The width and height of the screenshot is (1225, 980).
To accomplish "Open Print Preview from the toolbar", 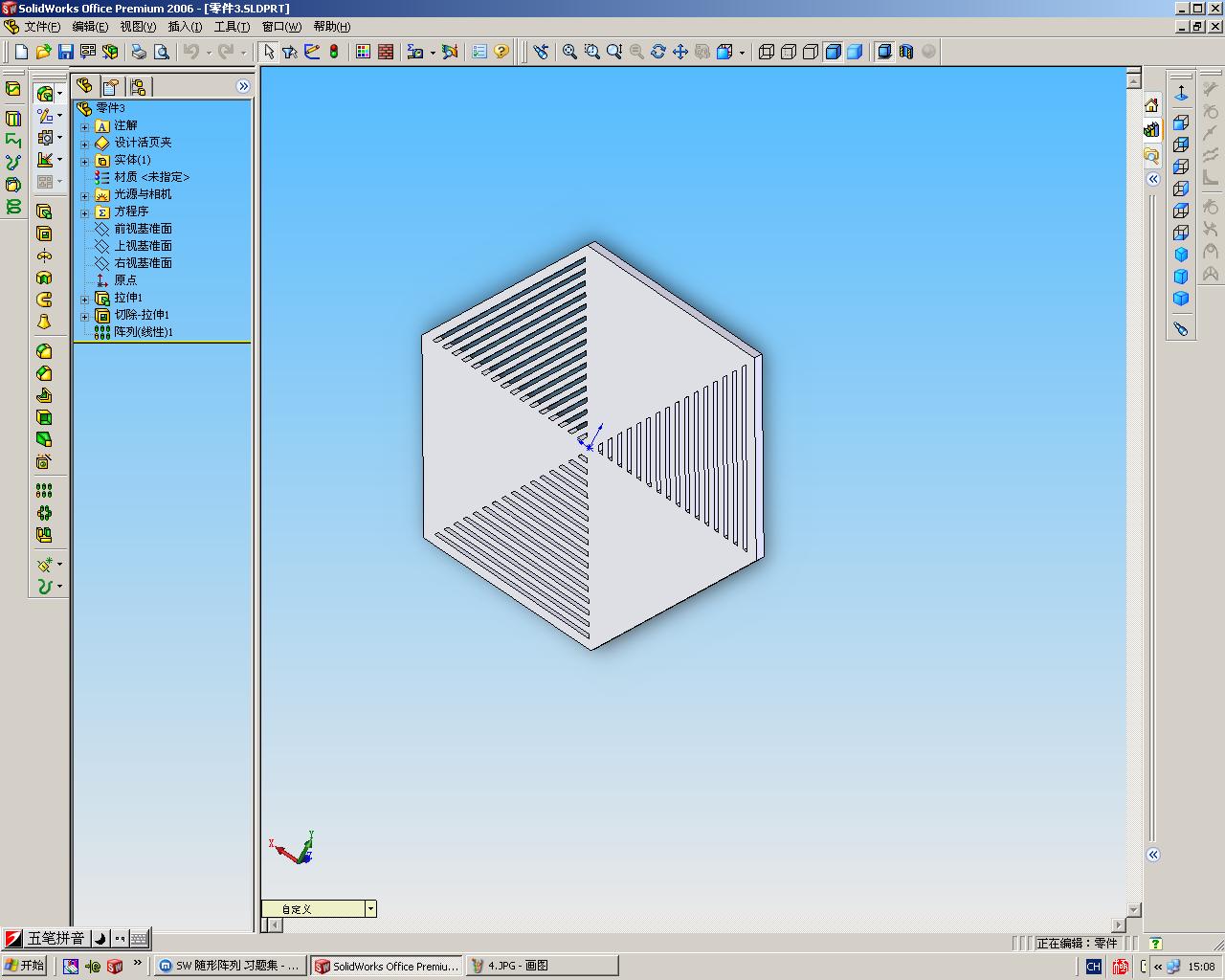I will [x=162, y=52].
